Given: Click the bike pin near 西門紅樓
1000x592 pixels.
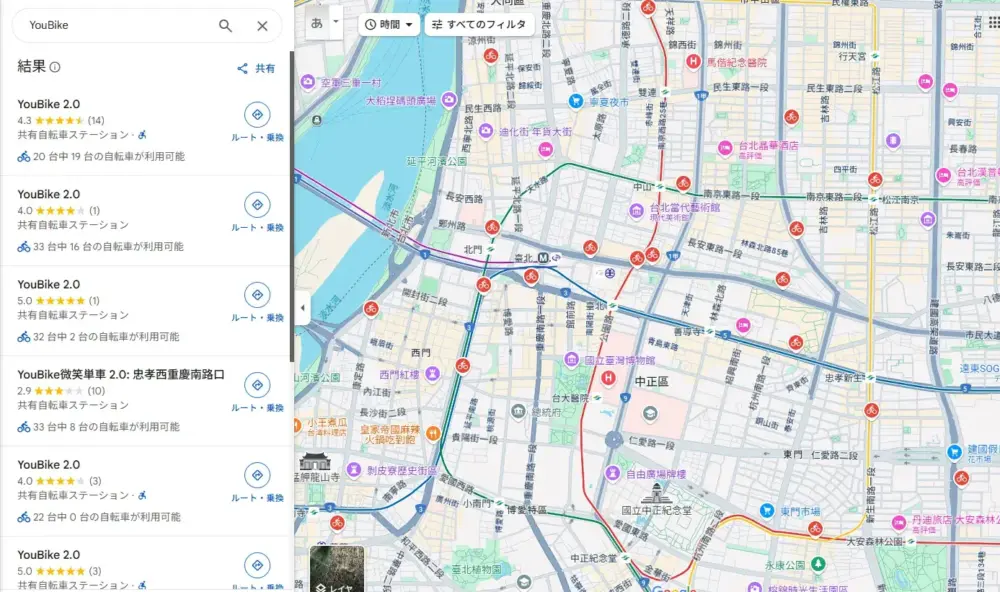Looking at the screenshot, I should [463, 366].
